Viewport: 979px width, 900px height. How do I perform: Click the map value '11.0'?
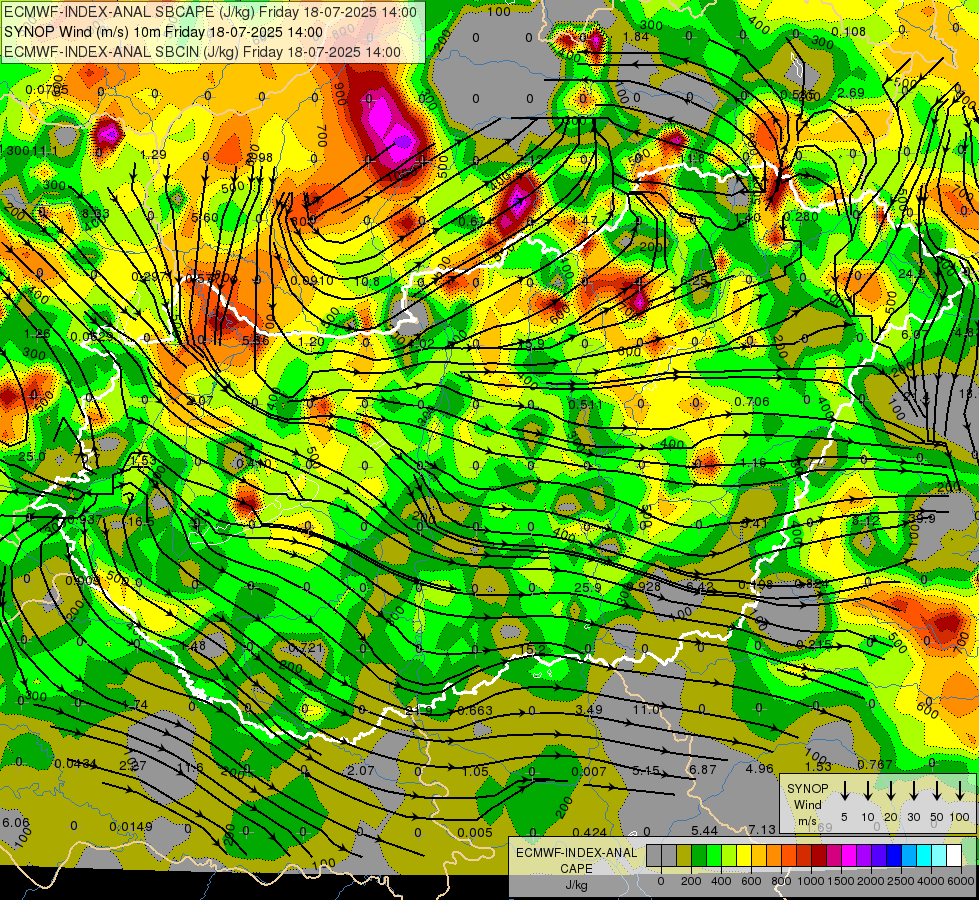(646, 710)
